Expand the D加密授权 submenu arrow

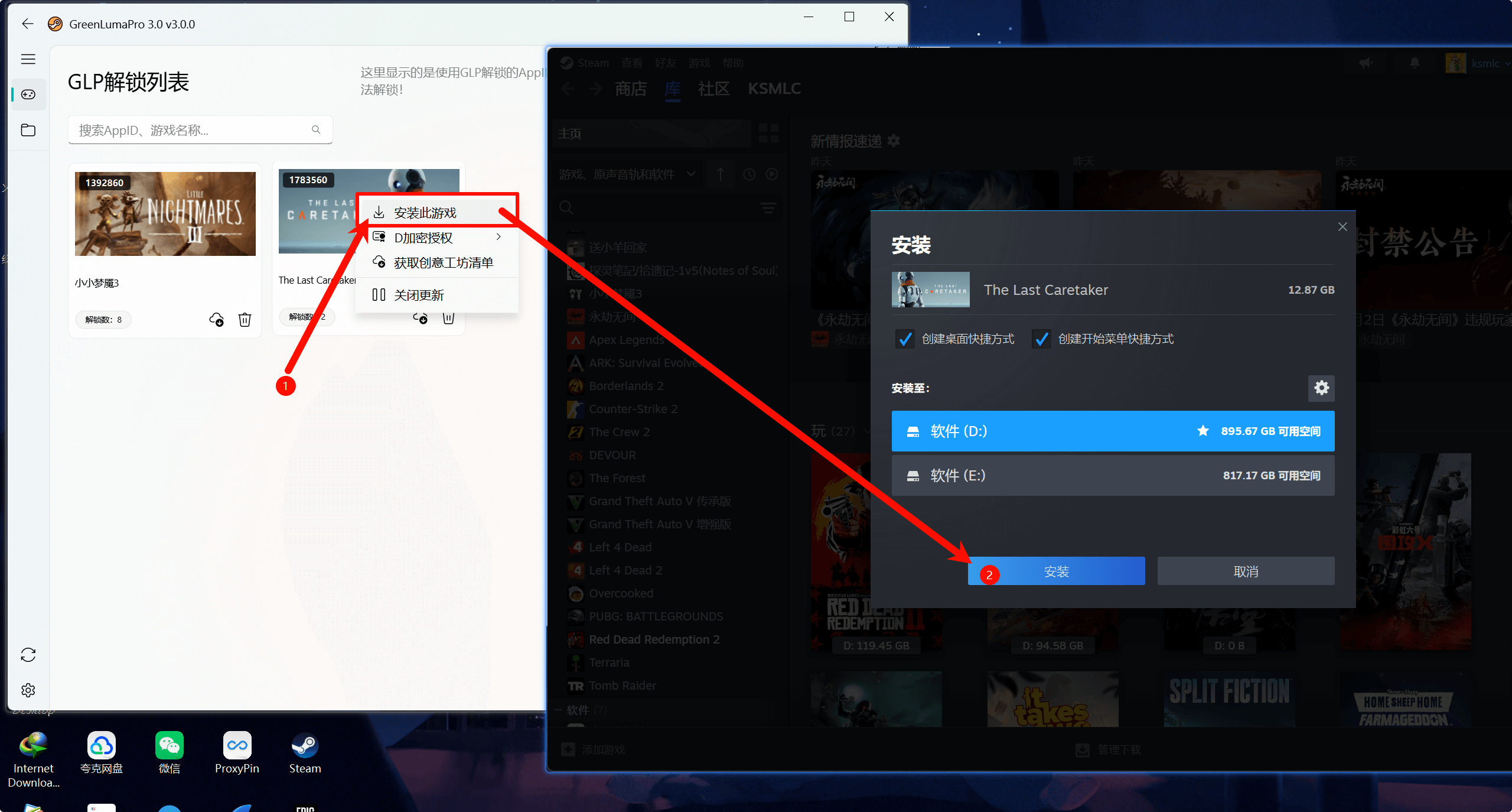[499, 237]
